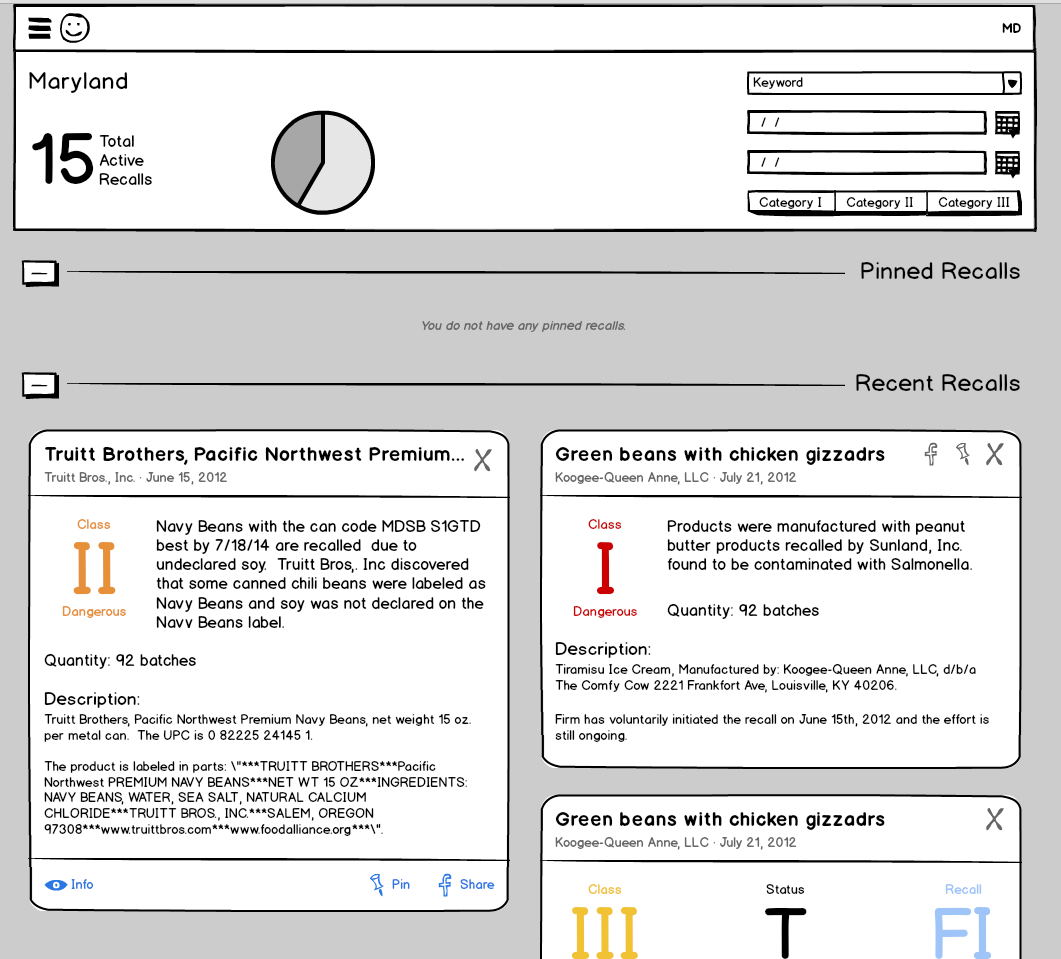
Task: Toggle the Category I filter
Action: pos(790,202)
